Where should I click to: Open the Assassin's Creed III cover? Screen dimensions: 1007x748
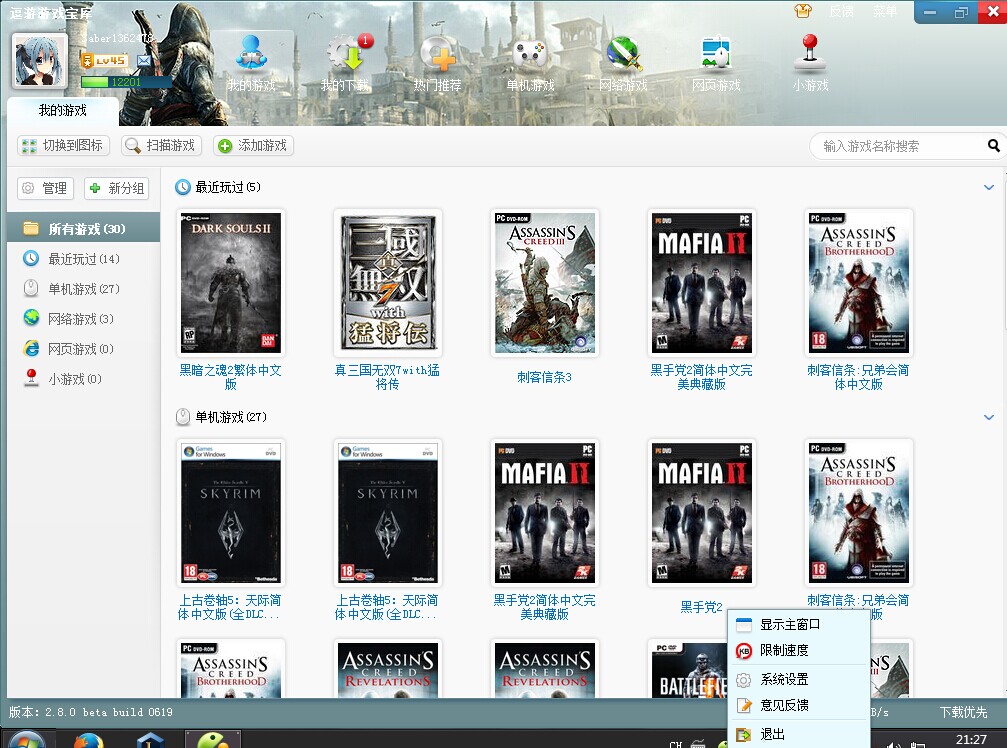tap(545, 283)
